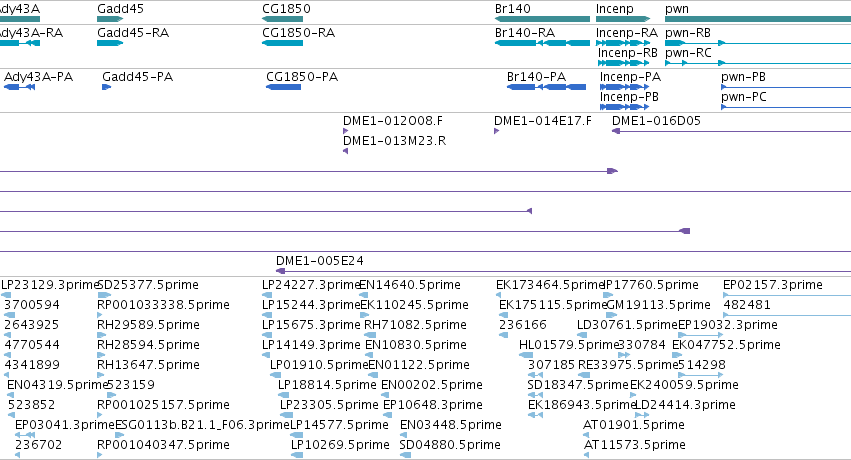Select the DME1-013M23.R clone label
The image size is (851, 460).
pos(395,140)
